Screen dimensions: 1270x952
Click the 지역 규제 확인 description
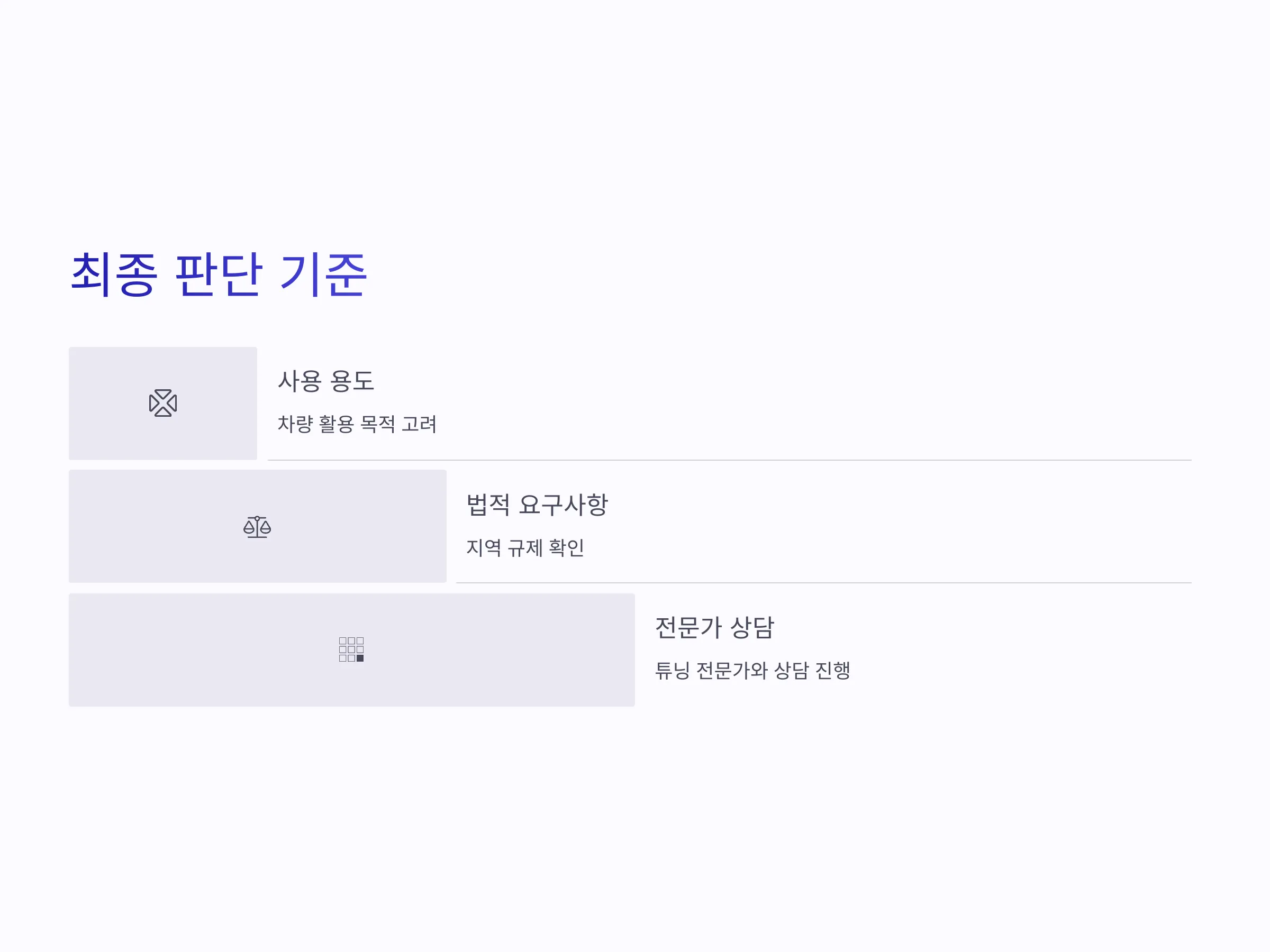[525, 547]
